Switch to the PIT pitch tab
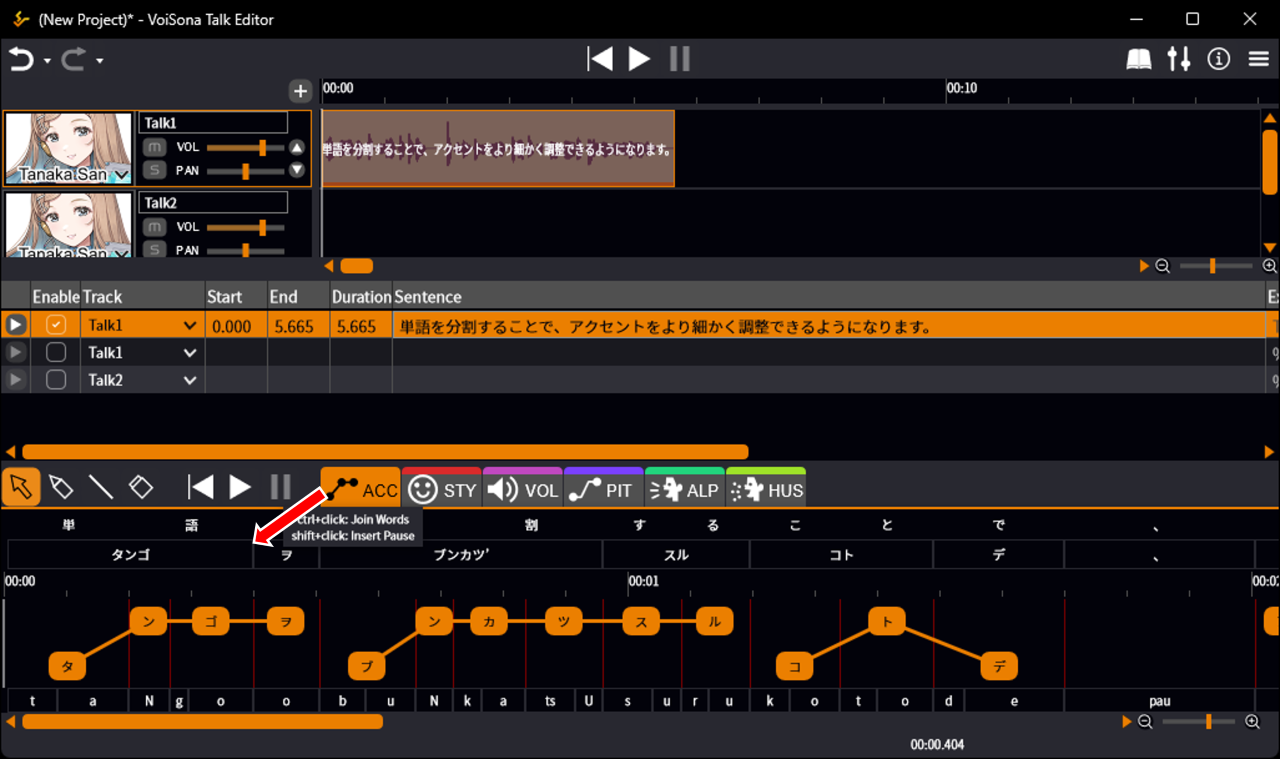 pyautogui.click(x=603, y=489)
